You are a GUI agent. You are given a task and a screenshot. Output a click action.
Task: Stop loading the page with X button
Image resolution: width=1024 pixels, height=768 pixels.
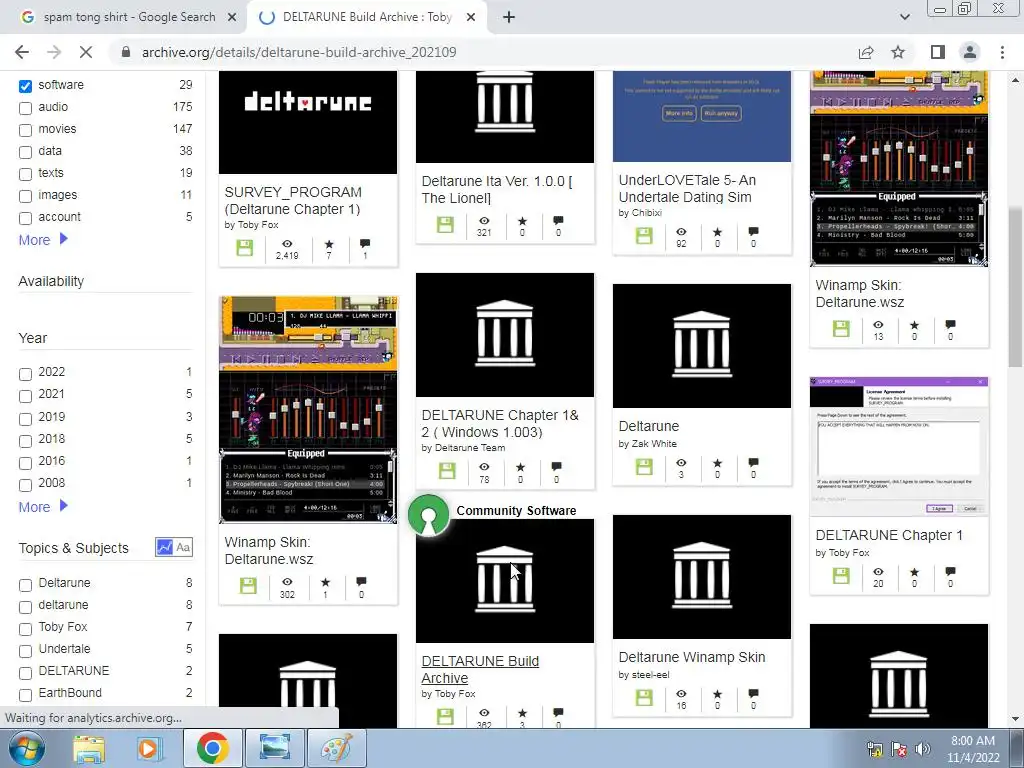pos(86,52)
